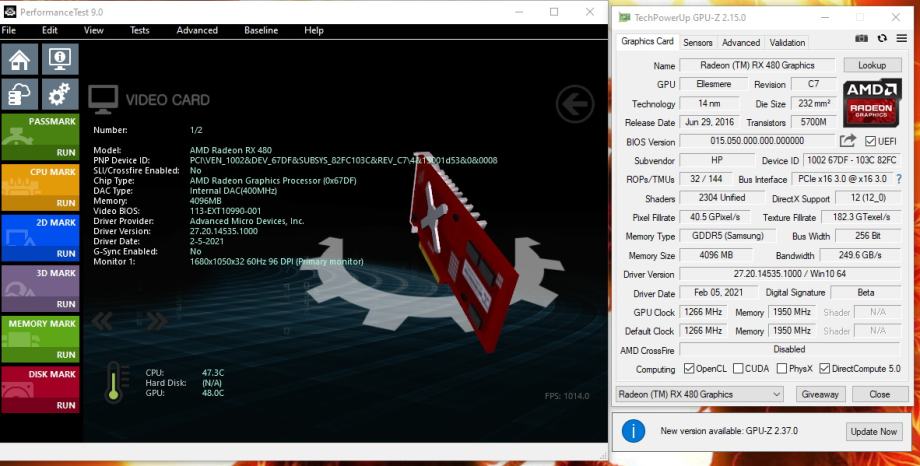
Task: Show previous video card with left chevrons
Action: tap(102, 320)
